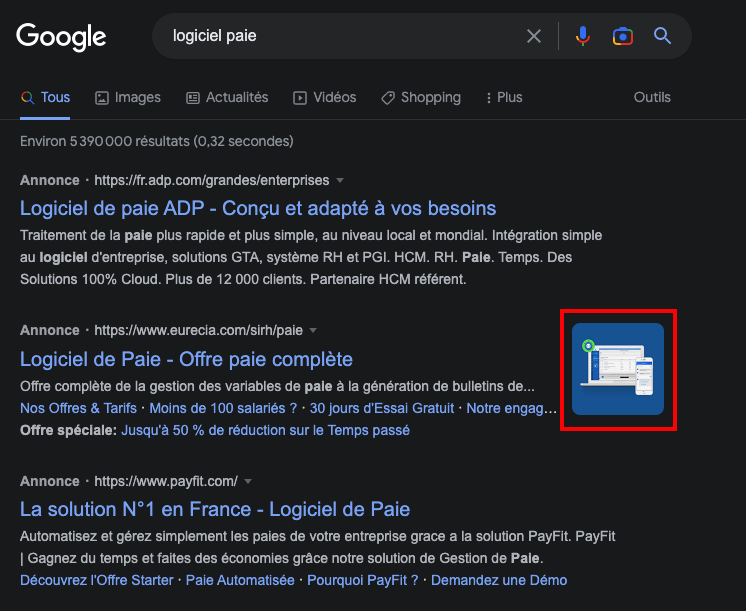The image size is (746, 611).
Task: Click the Eurecia ad thumbnail image
Action: pyautogui.click(x=618, y=369)
